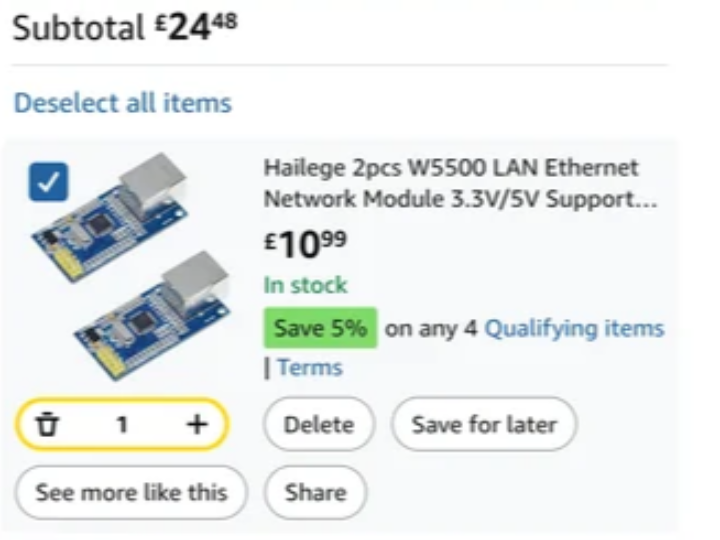This screenshot has height=540, width=720.
Task: Open the Qualifying items link
Action: pos(574,328)
